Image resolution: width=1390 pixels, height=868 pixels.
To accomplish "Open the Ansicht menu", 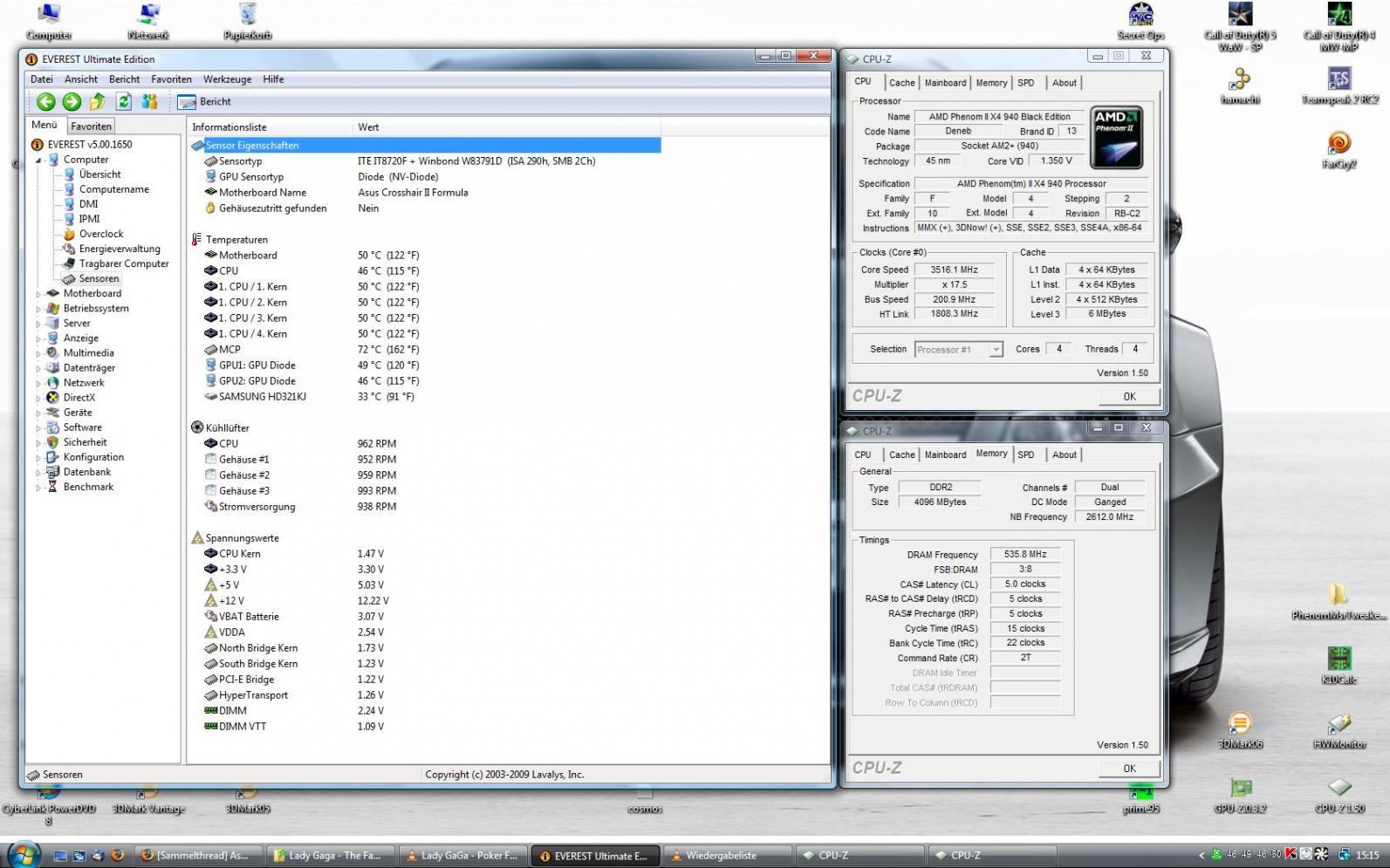I will coord(81,79).
